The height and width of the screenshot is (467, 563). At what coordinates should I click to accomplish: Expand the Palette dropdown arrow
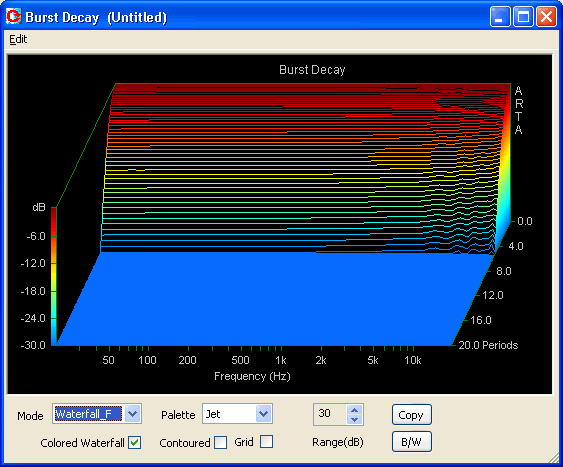coord(264,414)
